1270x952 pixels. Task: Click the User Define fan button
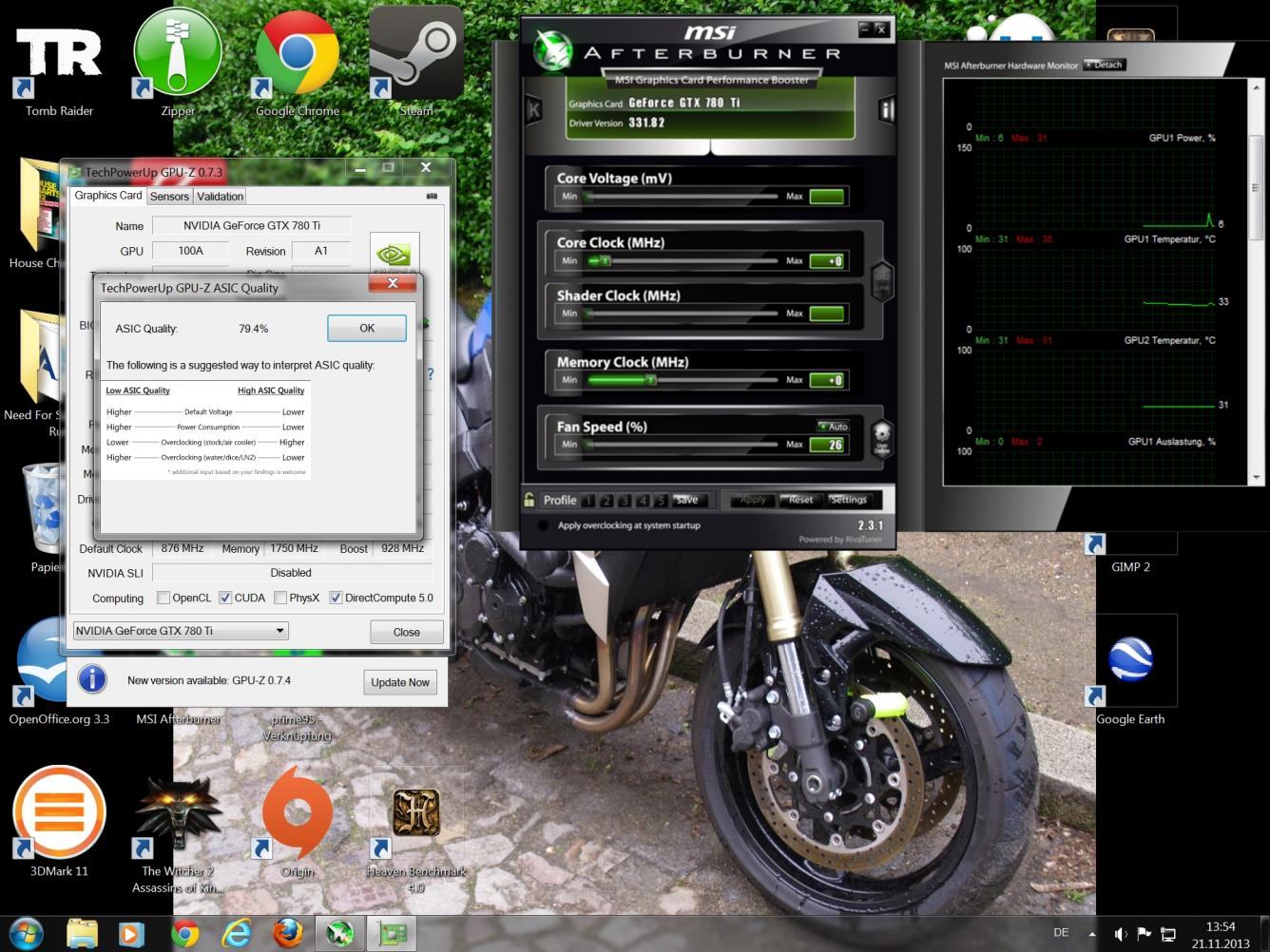coord(882,441)
